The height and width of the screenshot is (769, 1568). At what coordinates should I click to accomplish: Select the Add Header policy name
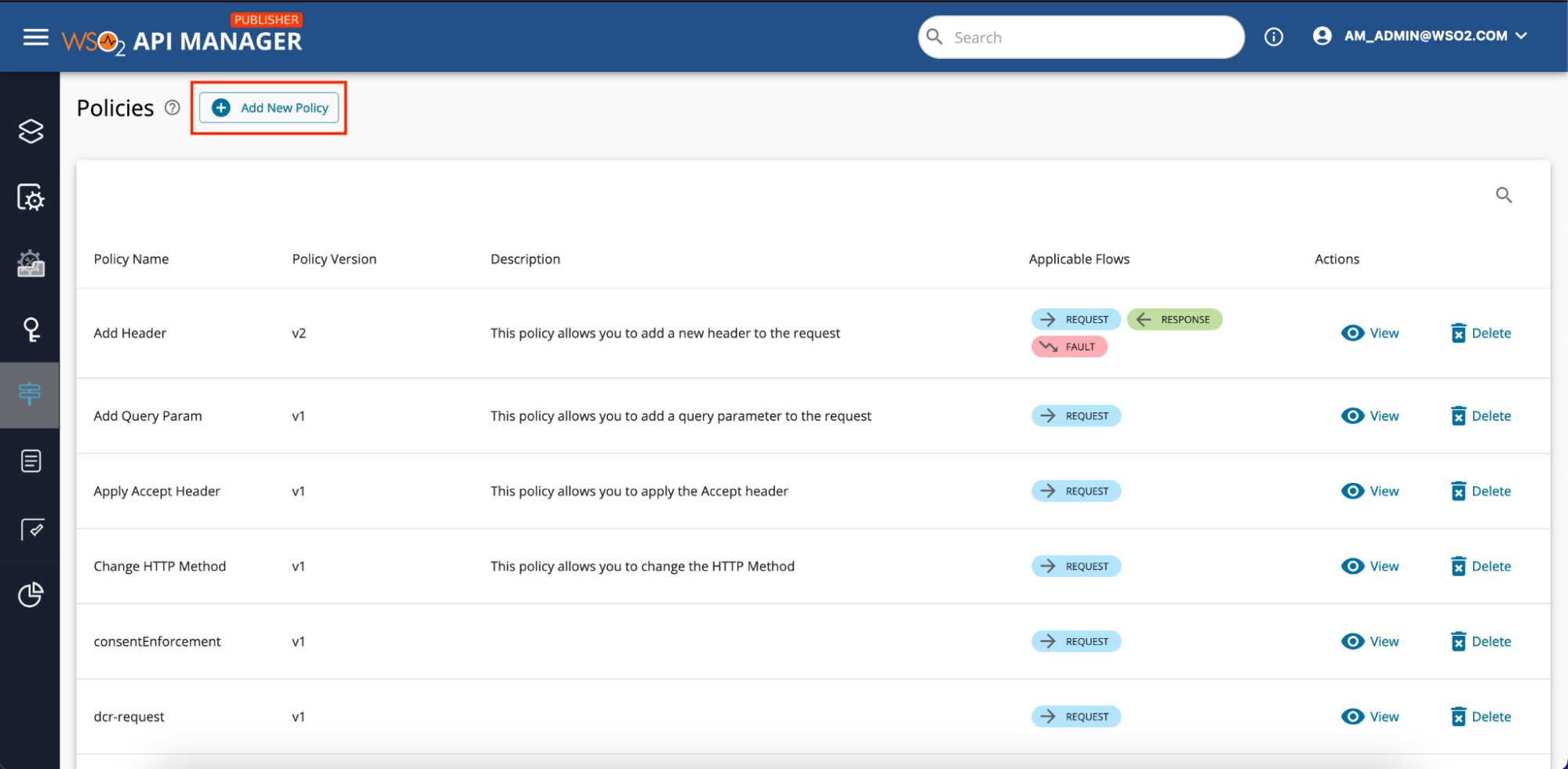130,333
